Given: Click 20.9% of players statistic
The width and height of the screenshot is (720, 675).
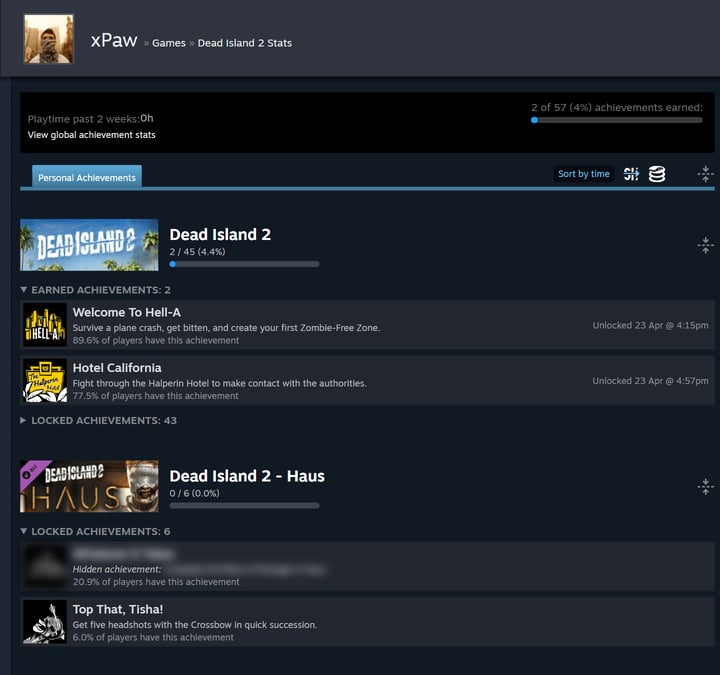Looking at the screenshot, I should (x=156, y=582).
